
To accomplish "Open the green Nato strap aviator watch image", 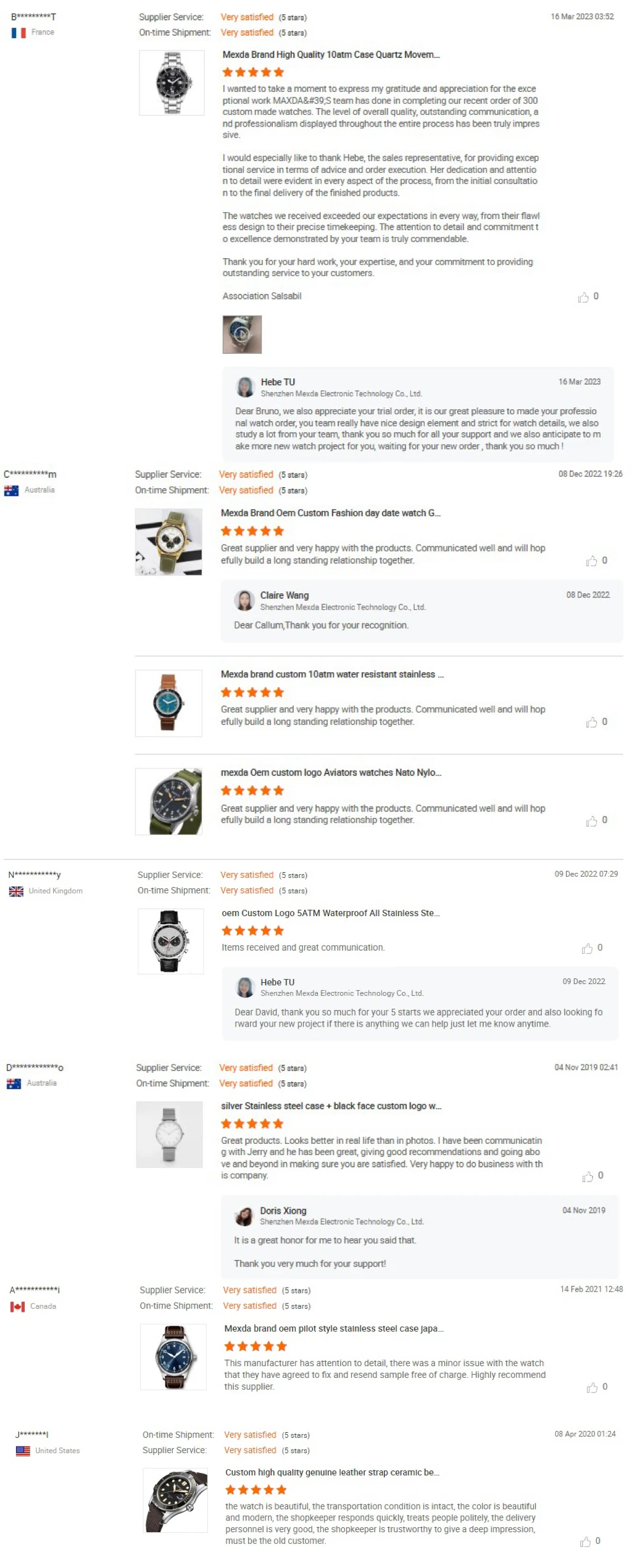I will [x=168, y=801].
